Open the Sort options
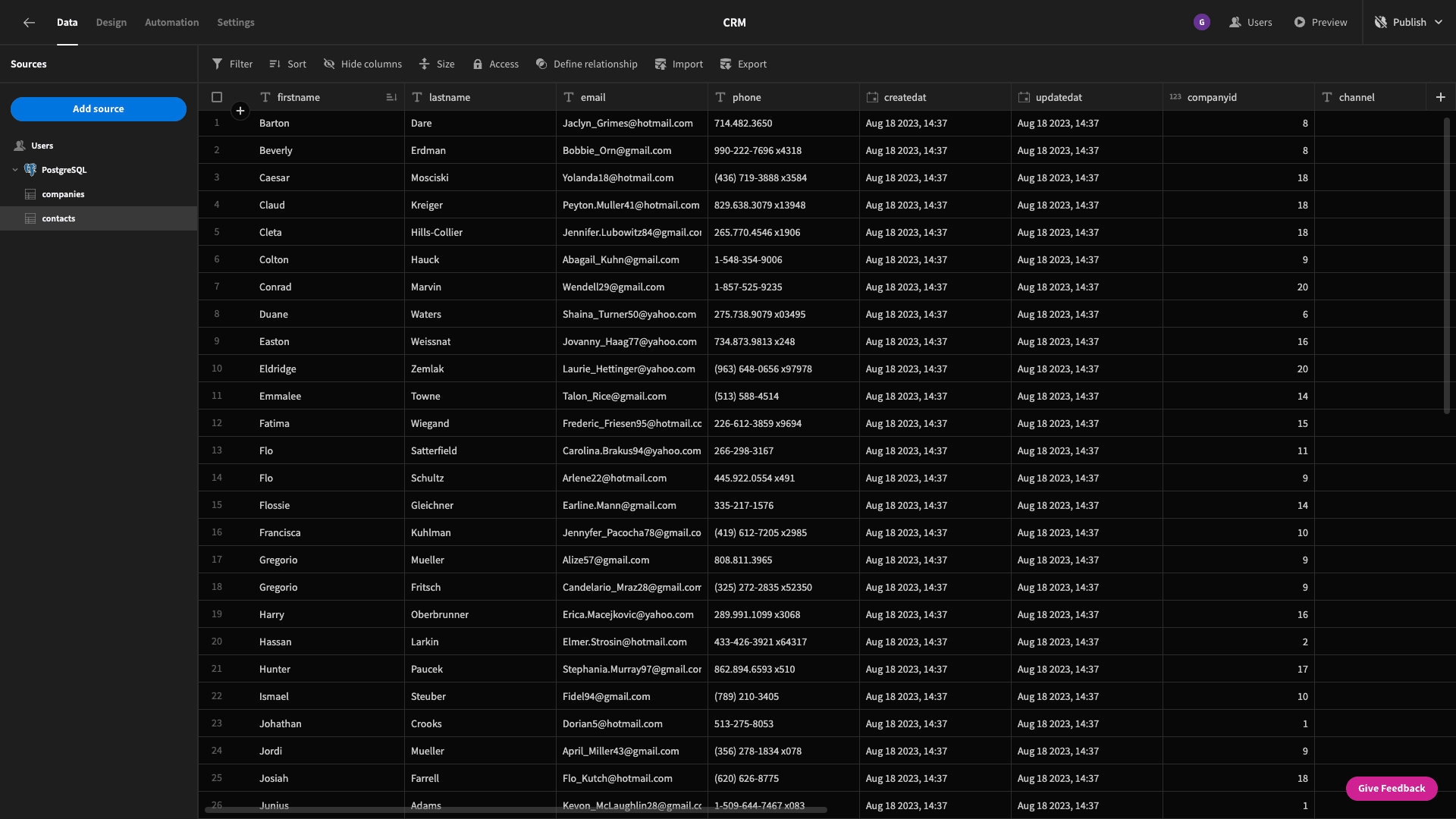1456x819 pixels. coord(288,64)
